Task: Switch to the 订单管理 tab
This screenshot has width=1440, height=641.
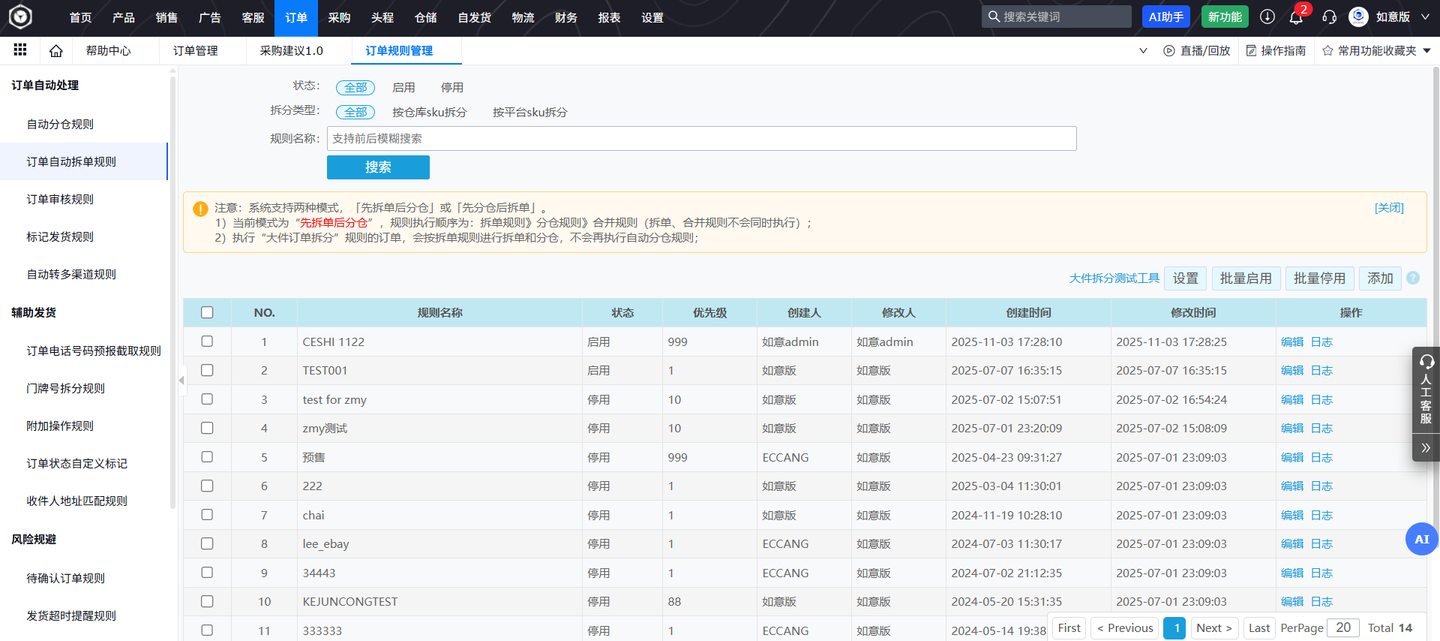Action: click(195, 51)
